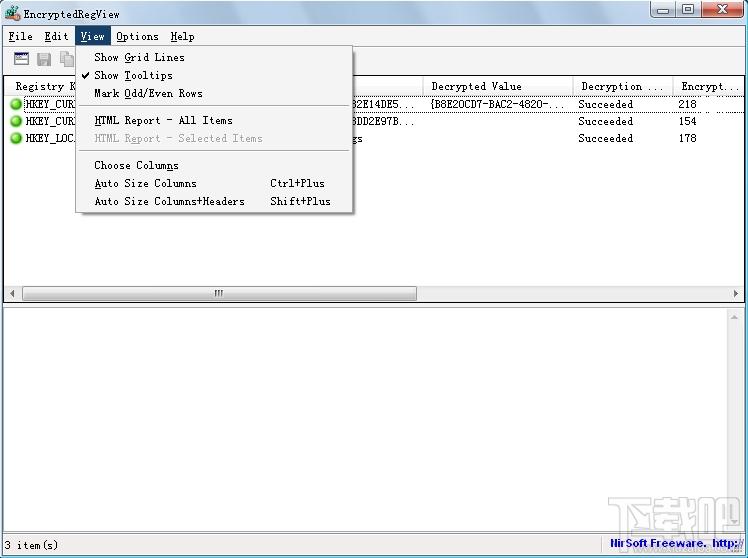Open the Options menu
The height and width of the screenshot is (558, 748).
137,36
